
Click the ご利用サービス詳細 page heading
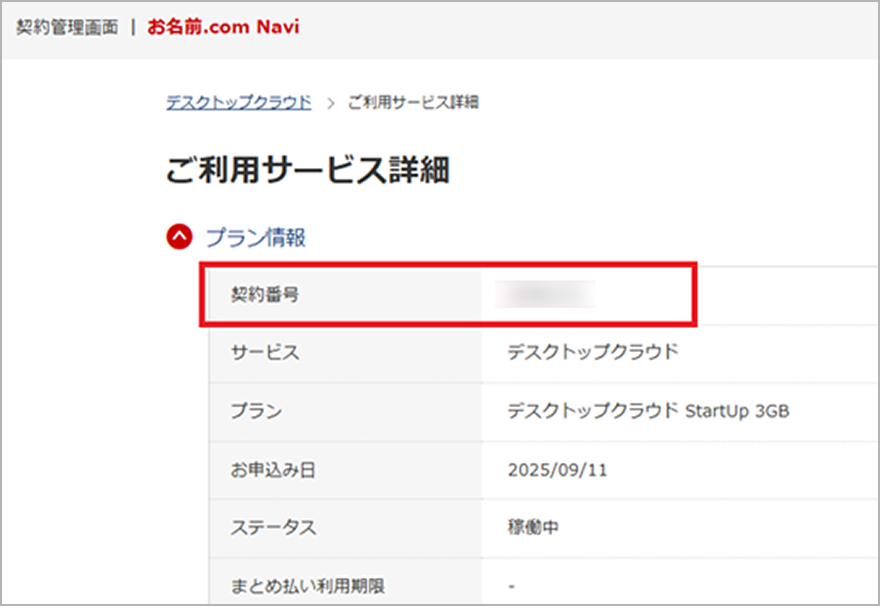click(307, 170)
